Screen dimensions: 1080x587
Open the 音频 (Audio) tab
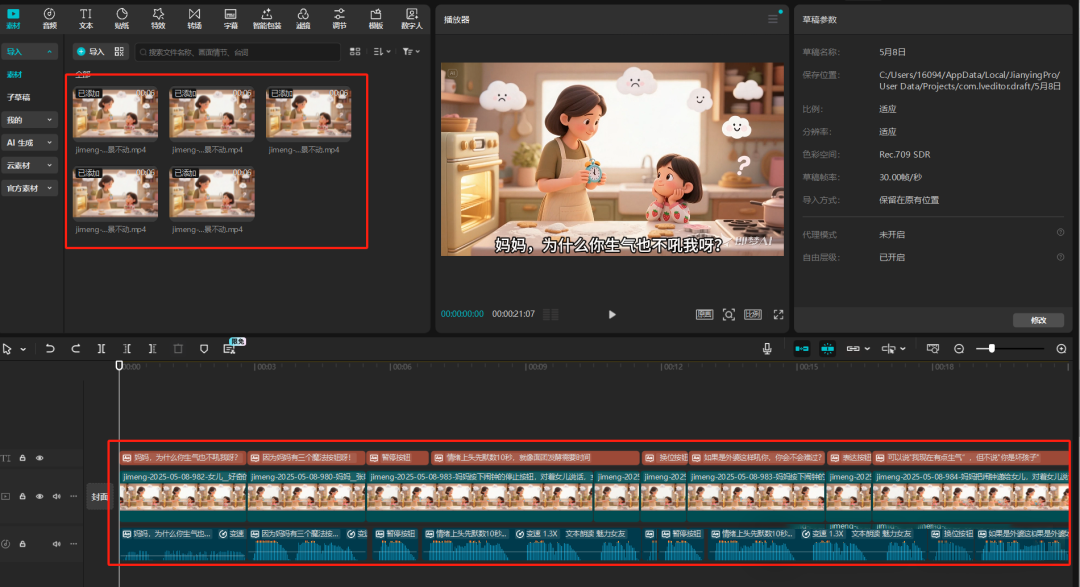coord(50,18)
